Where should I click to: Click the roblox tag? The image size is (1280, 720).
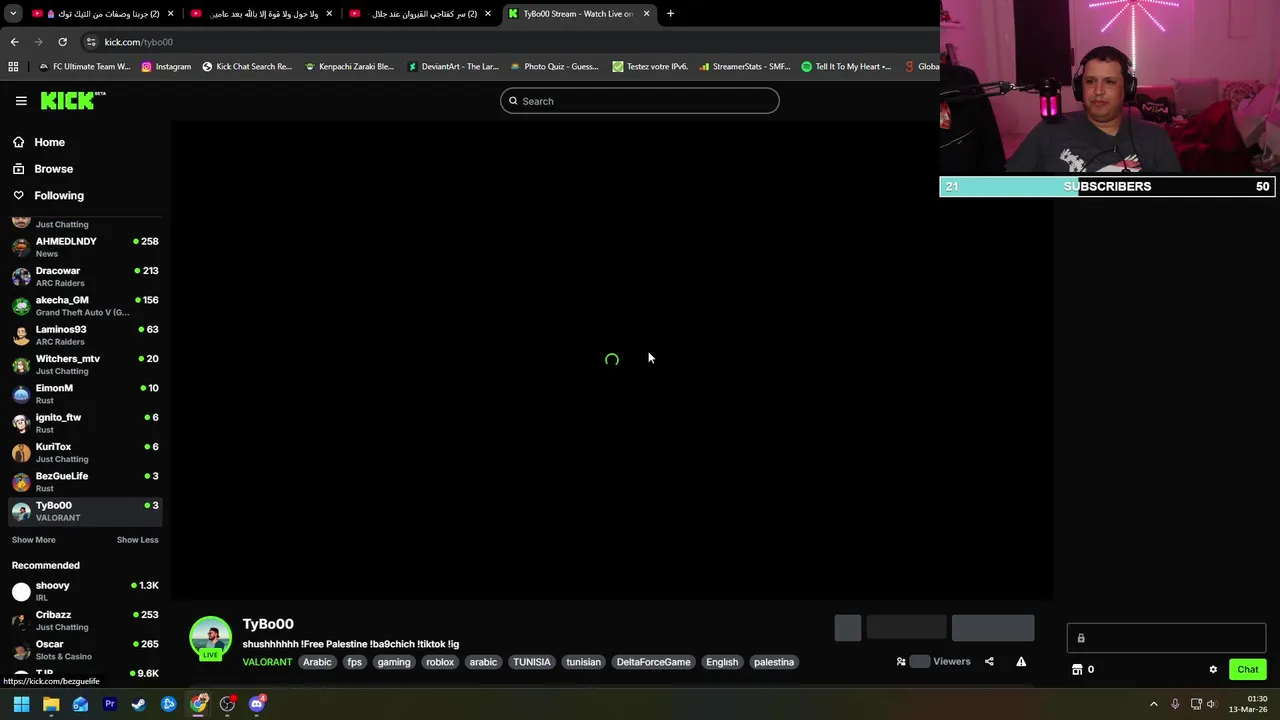[x=440, y=662]
